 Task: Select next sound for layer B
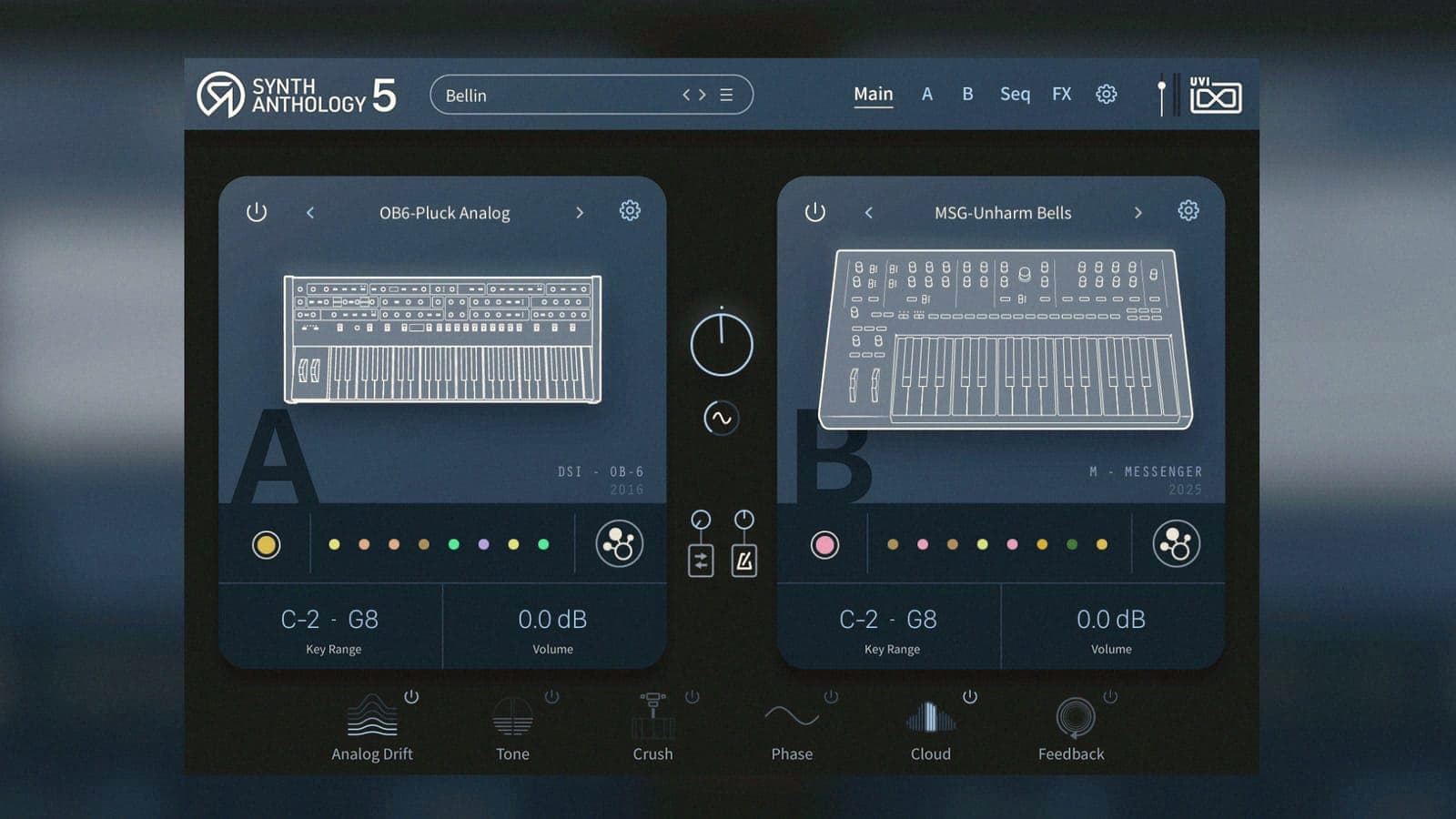pos(1138,212)
